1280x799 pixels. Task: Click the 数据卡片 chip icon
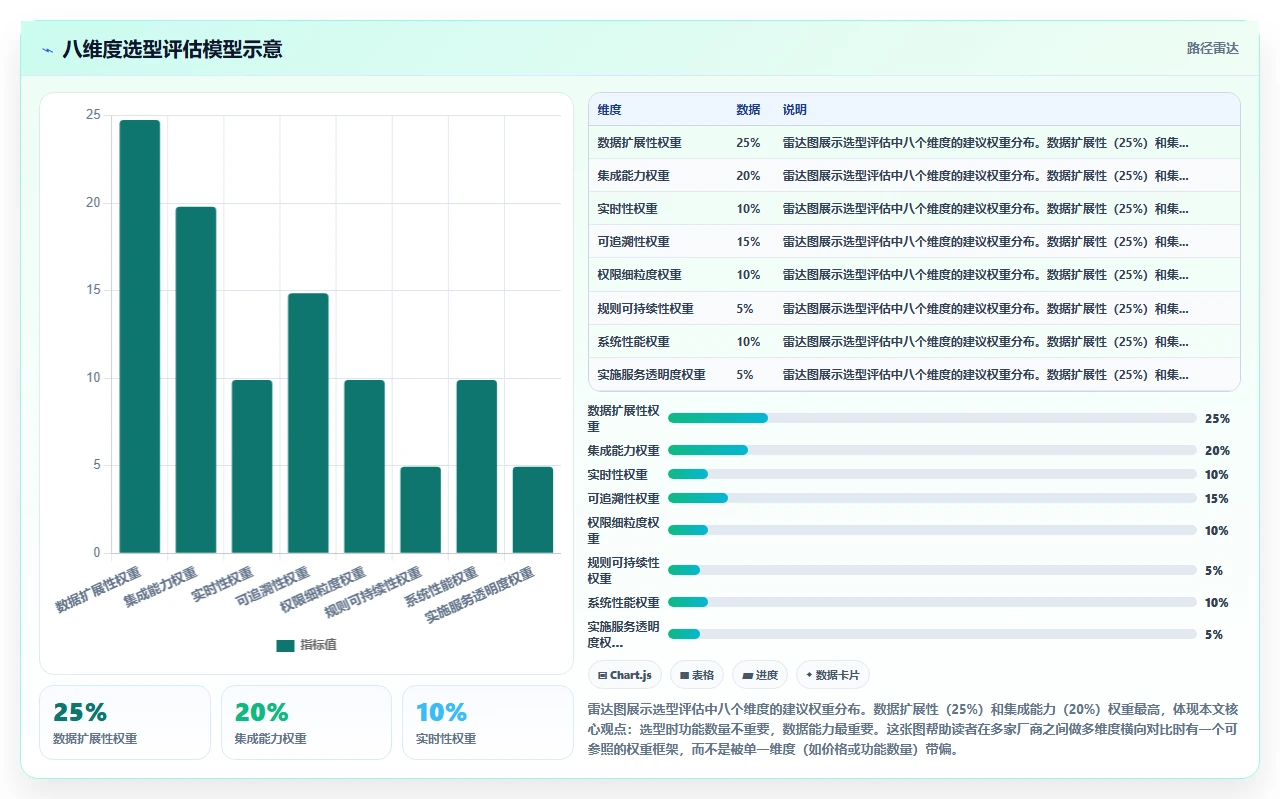809,676
